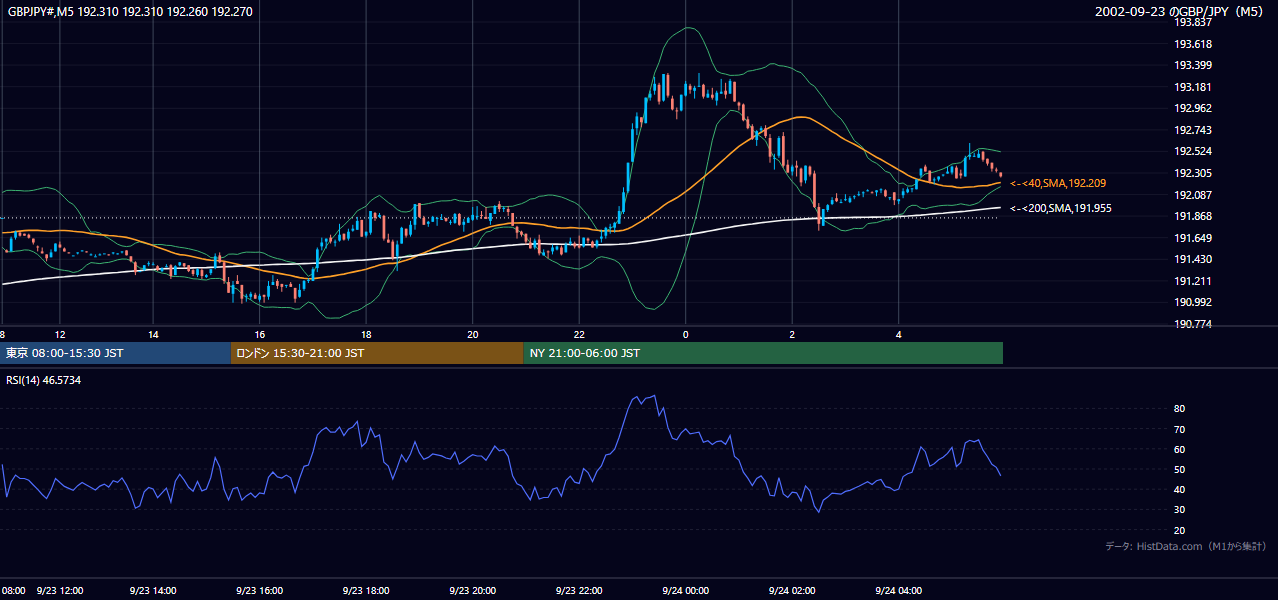Click the price axis value 190.774
This screenshot has width=1278, height=600.
point(1192,324)
